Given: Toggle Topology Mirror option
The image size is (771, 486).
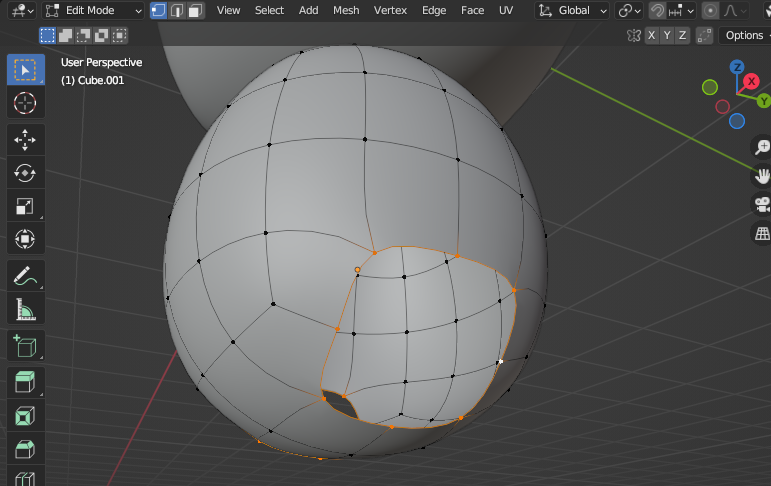Looking at the screenshot, I should coord(705,35).
